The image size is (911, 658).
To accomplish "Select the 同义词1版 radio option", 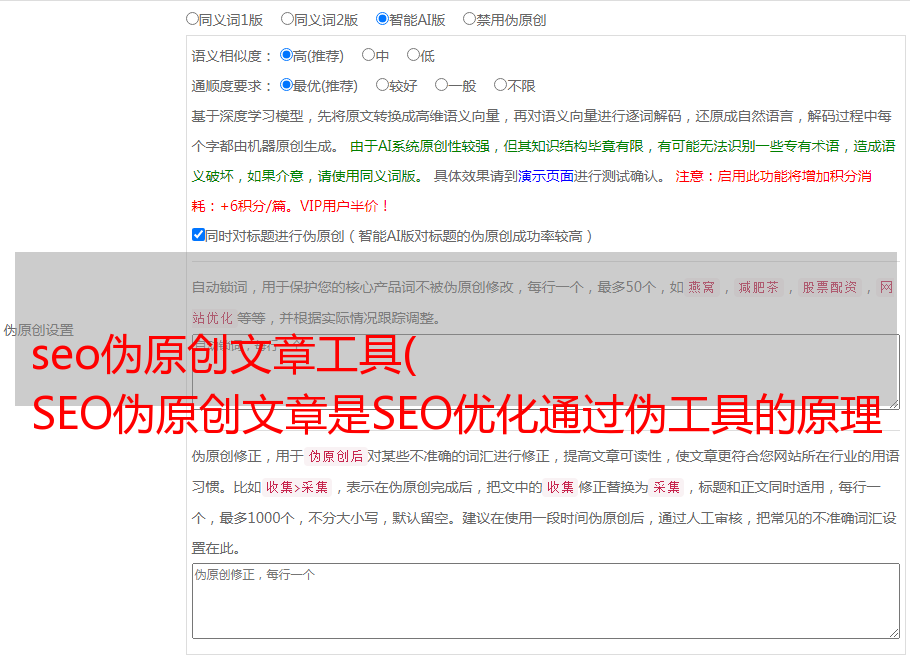I will [x=192, y=19].
